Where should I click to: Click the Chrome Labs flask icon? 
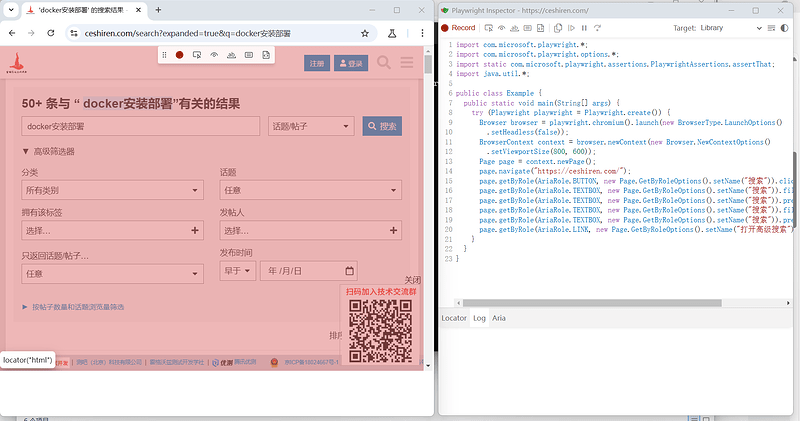tap(392, 33)
